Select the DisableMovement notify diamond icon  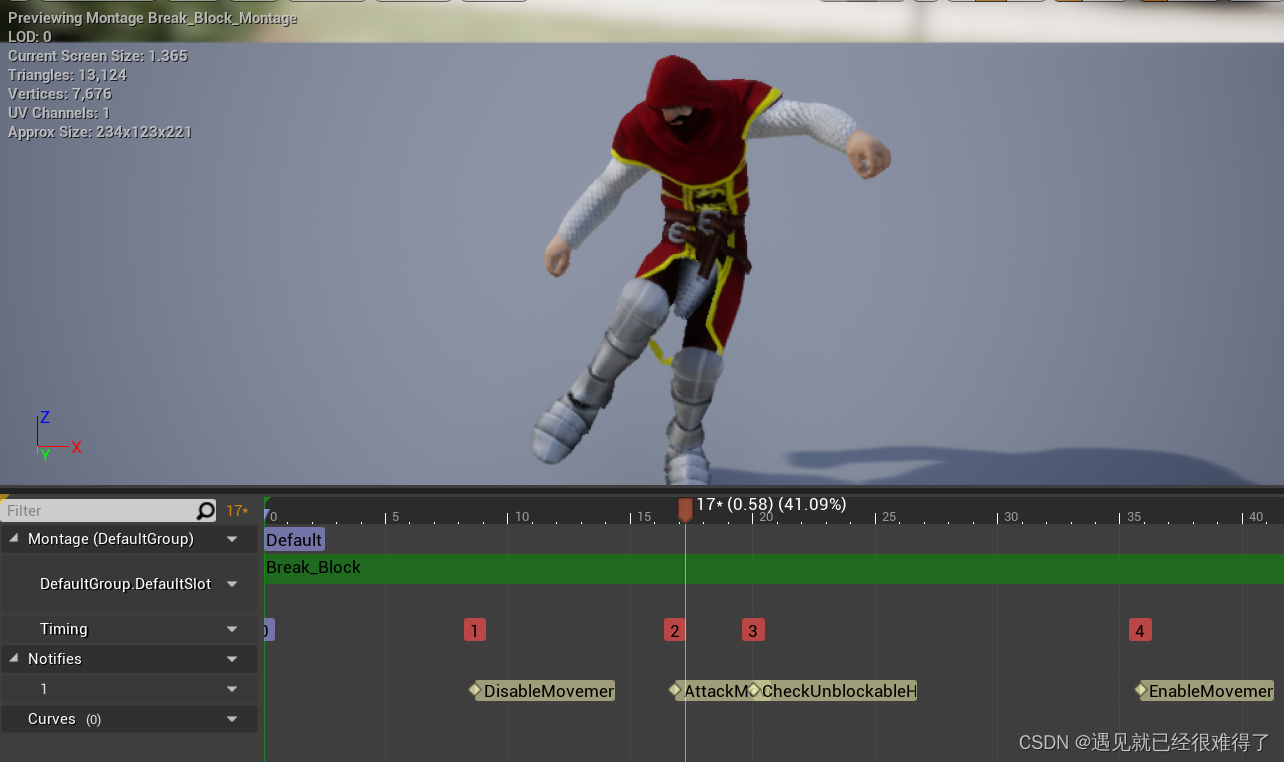476,690
